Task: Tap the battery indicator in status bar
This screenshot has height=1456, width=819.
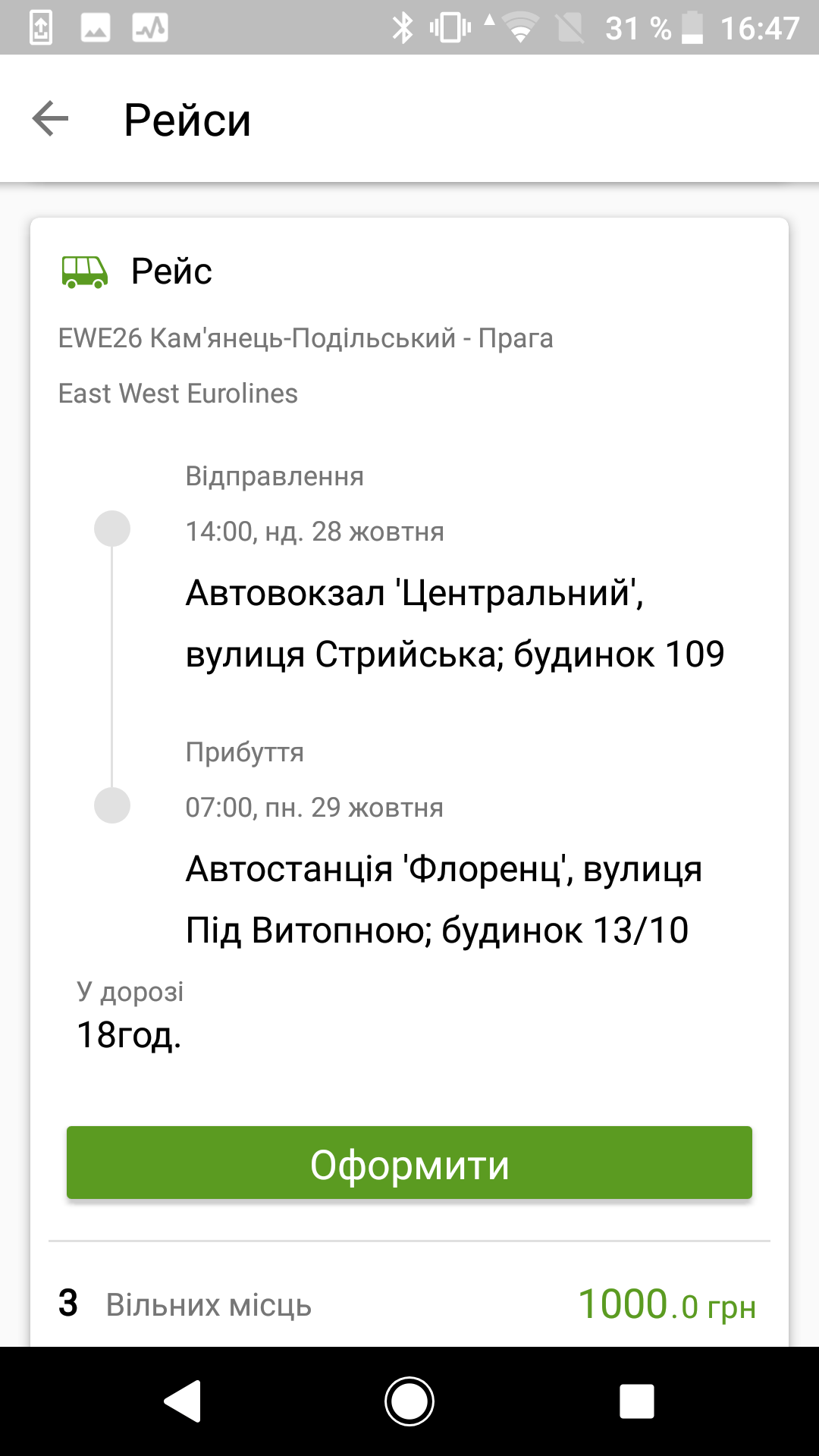Action: click(x=692, y=28)
